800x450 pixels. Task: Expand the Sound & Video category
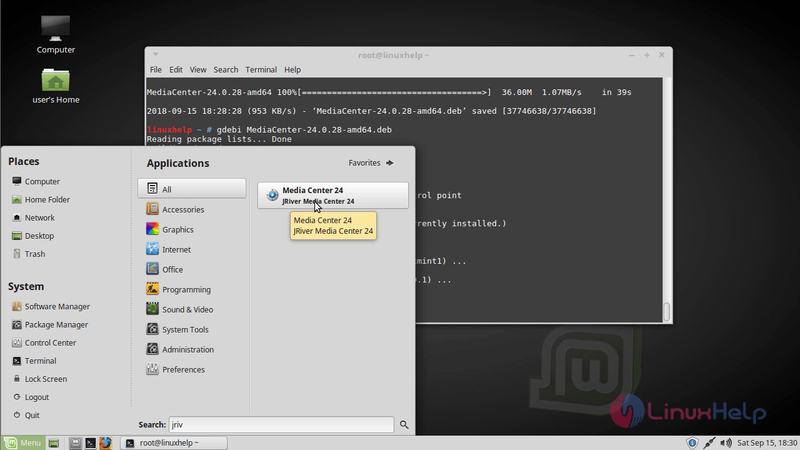pyautogui.click(x=187, y=310)
